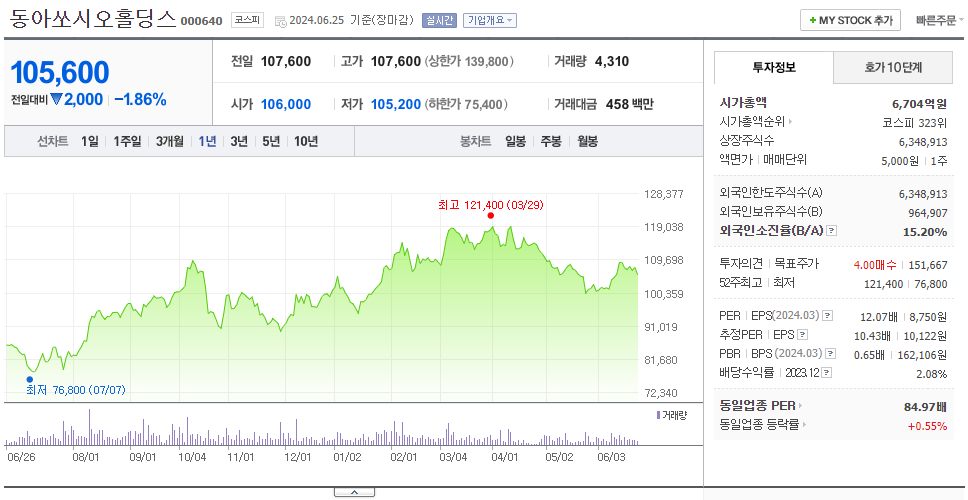
Task: Click the 4.00매수 investment opinion value
Action: (x=875, y=265)
